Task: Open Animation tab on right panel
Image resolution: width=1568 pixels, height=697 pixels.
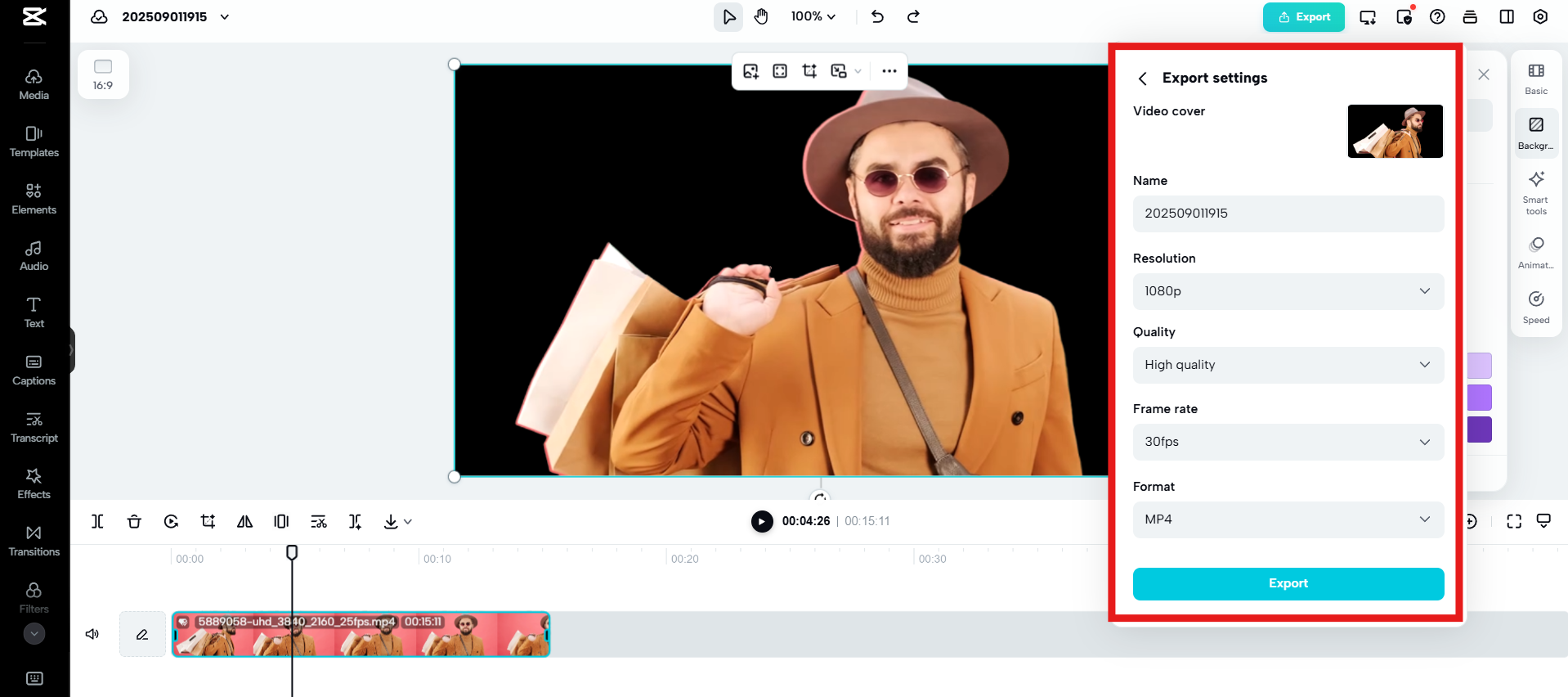Action: 1536,253
